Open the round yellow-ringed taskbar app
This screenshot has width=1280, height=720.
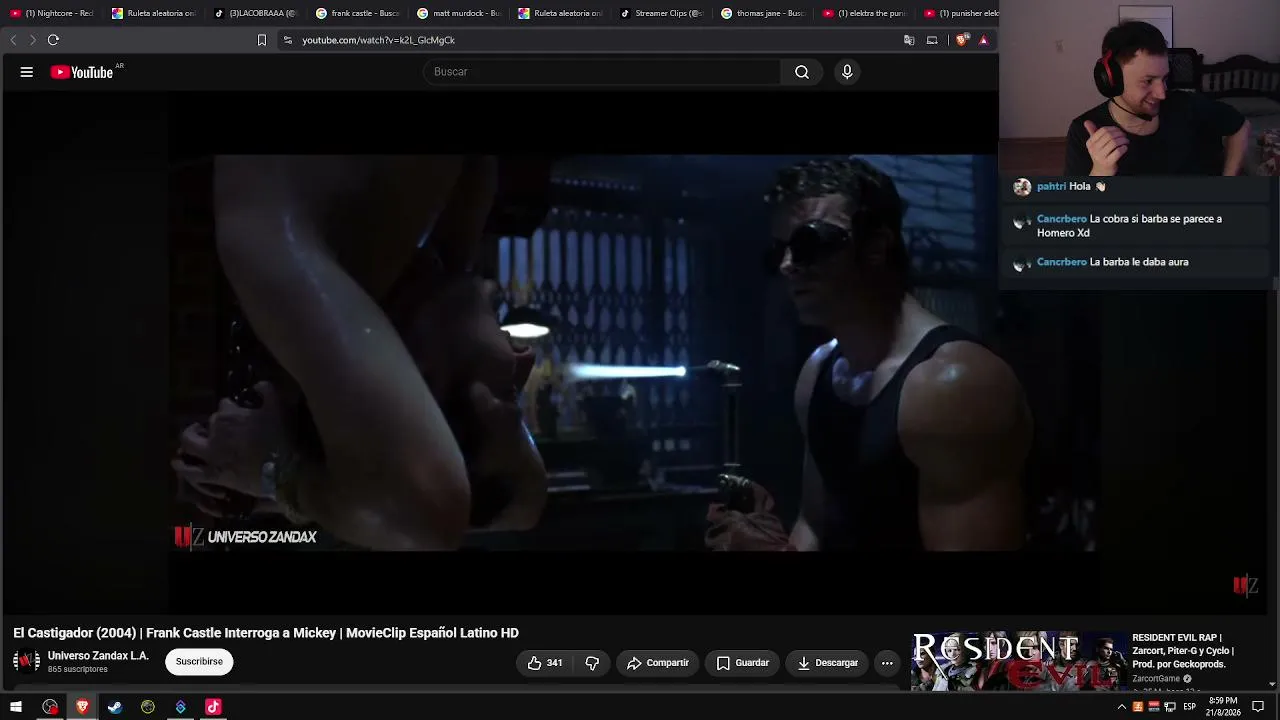pos(148,707)
